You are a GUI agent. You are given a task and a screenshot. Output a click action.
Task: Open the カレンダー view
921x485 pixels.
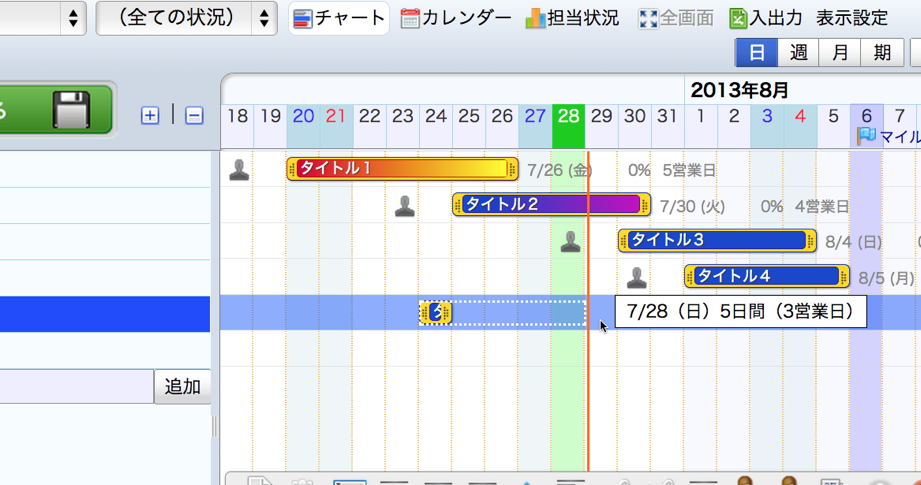[456, 18]
